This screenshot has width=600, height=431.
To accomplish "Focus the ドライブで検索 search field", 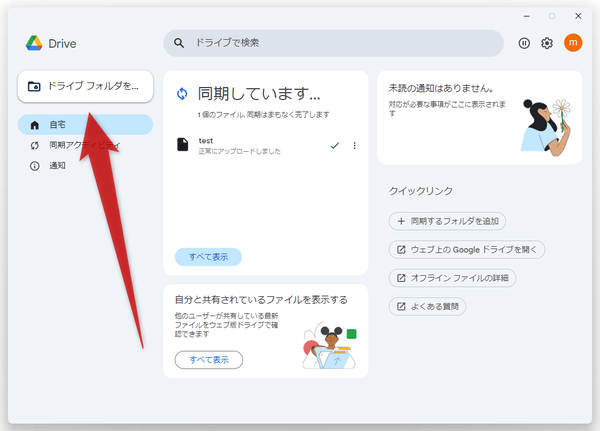I will click(x=340, y=43).
